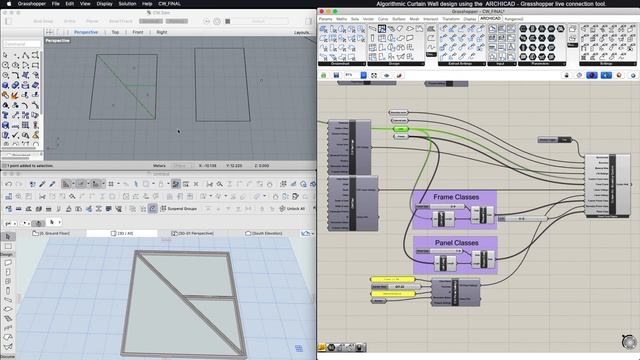Image resolution: width=640 pixels, height=360 pixels.
Task: Open the ARCHICAD tab in Grasshopper ribbon
Action: 490,19
